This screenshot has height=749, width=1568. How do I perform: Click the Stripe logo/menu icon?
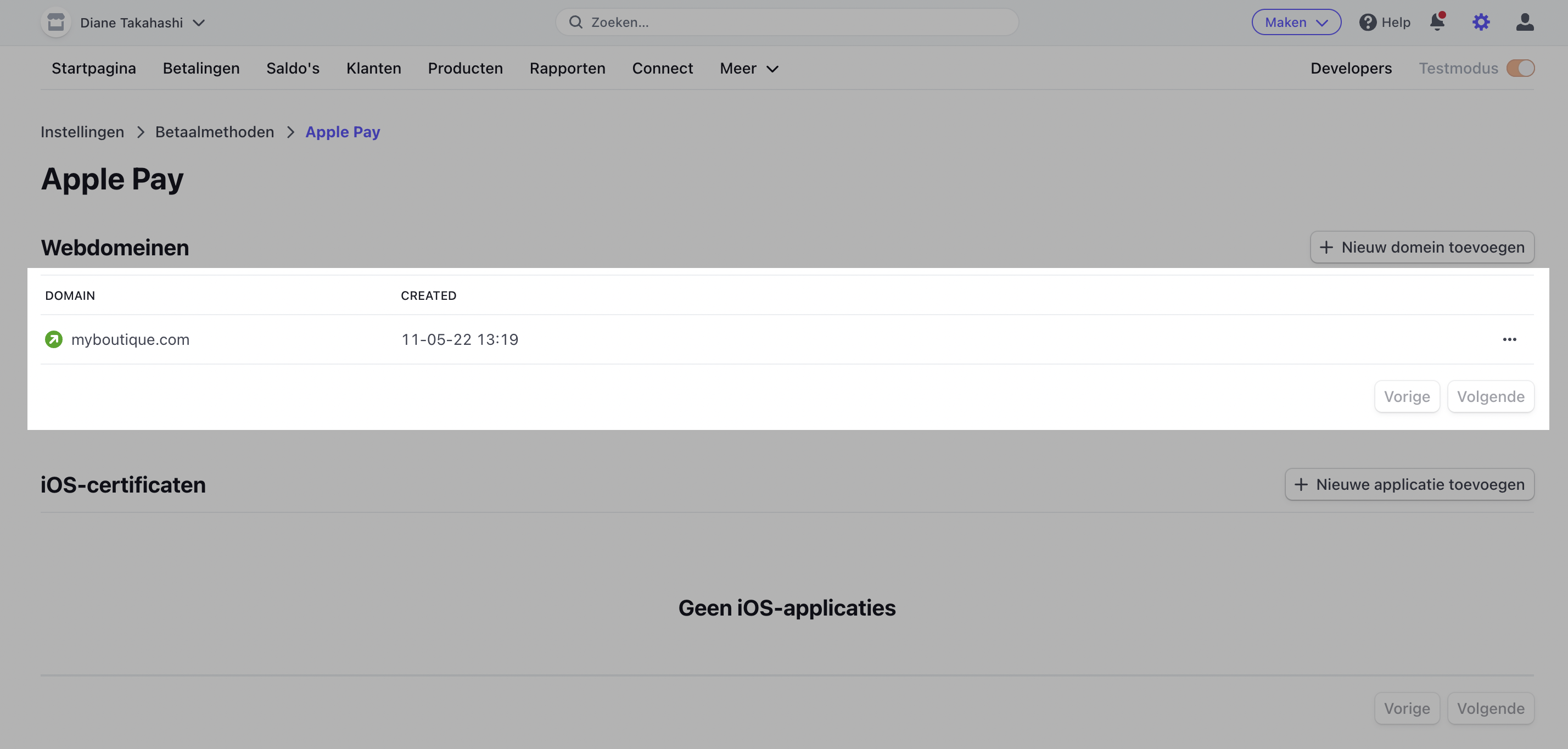coord(55,22)
